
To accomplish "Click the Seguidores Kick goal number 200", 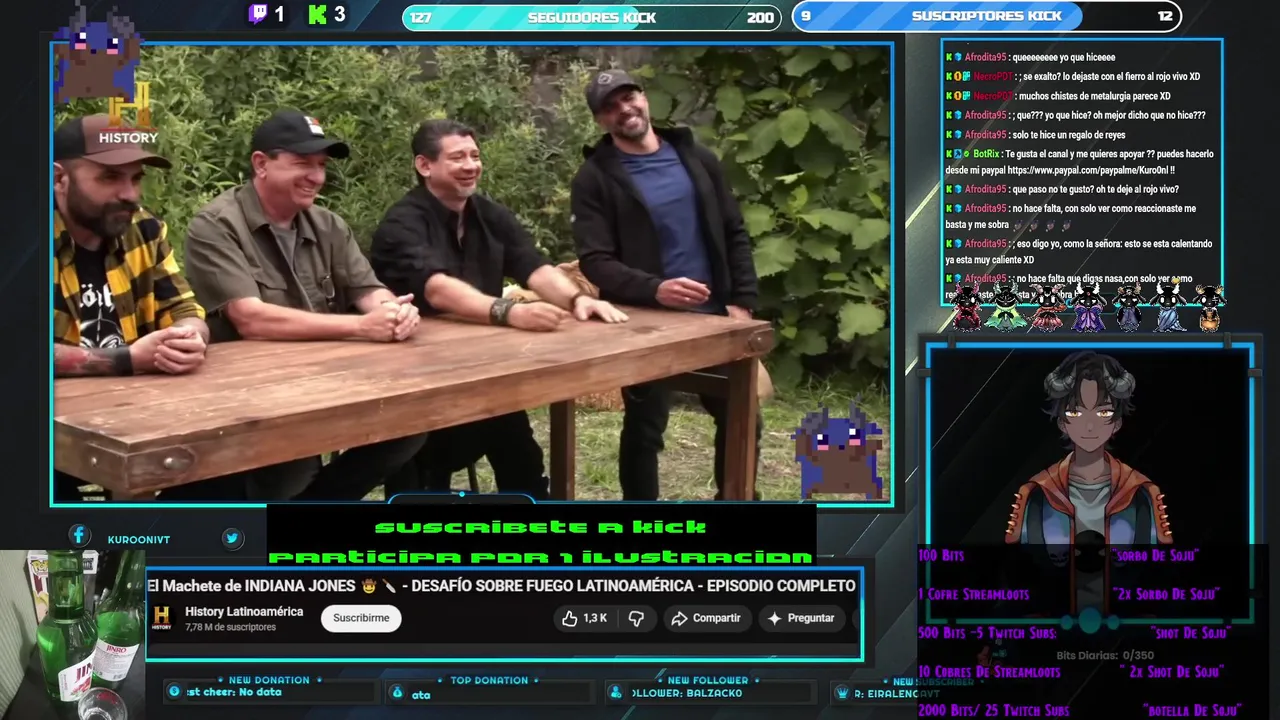I will 760,17.
